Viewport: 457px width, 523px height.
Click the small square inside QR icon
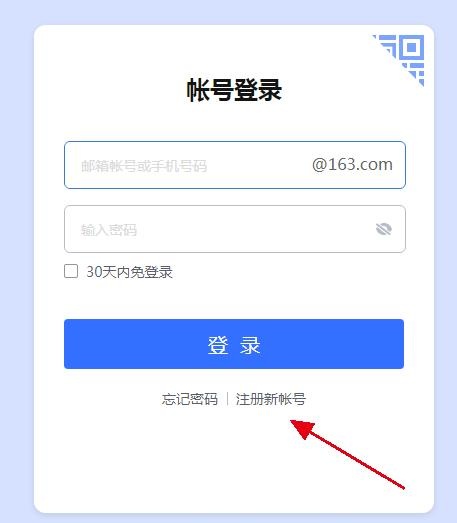click(x=412, y=47)
